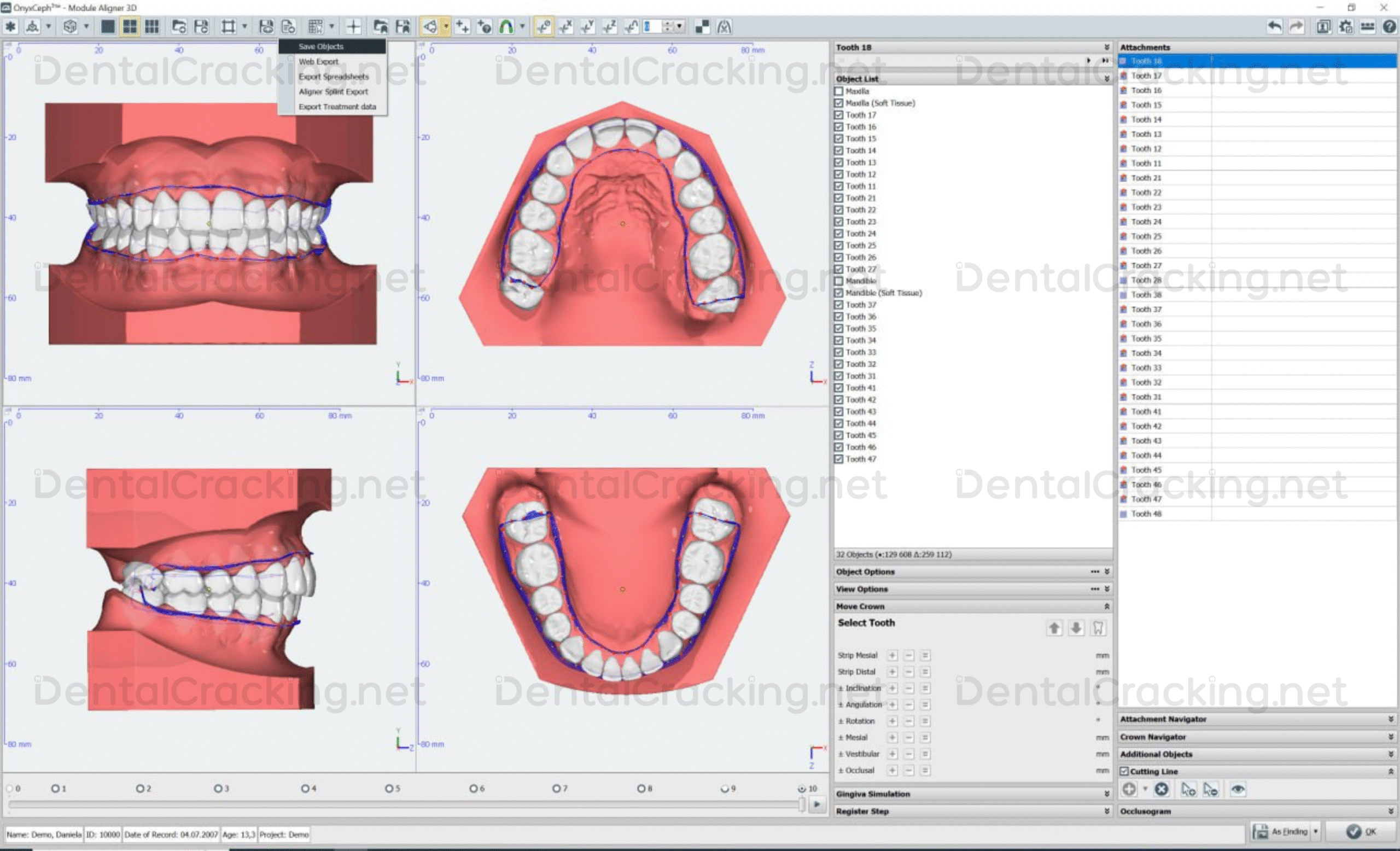Select Export Spreadsheets from the menu
Image resolution: width=1400 pixels, height=851 pixels.
pyautogui.click(x=334, y=77)
